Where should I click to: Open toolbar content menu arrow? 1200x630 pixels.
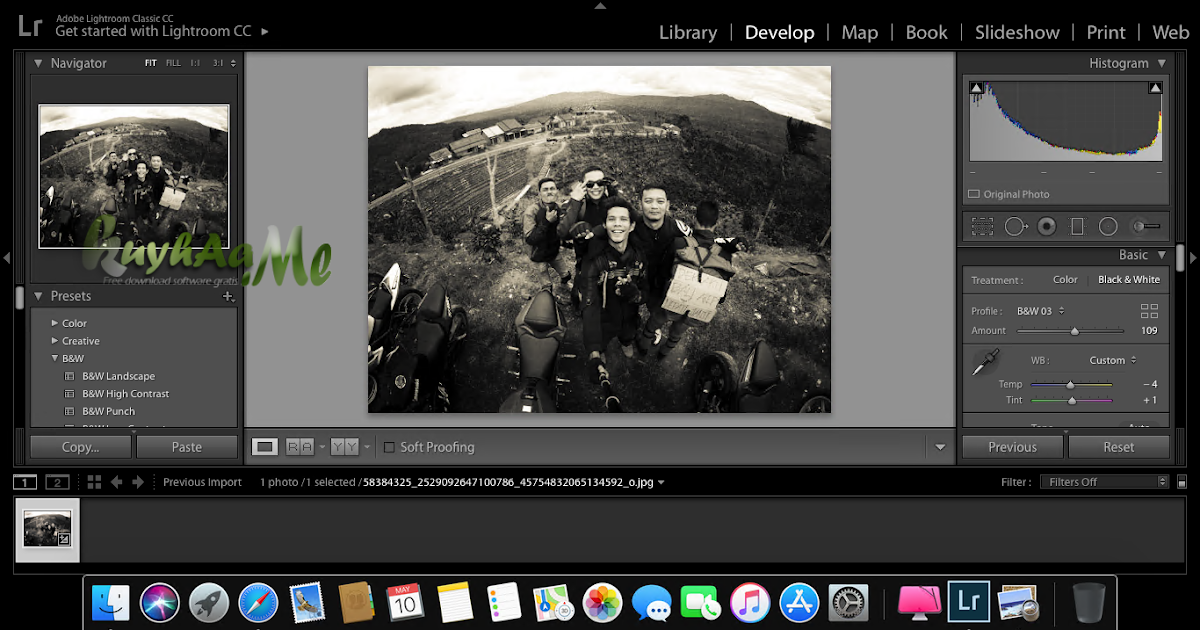pos(940,447)
